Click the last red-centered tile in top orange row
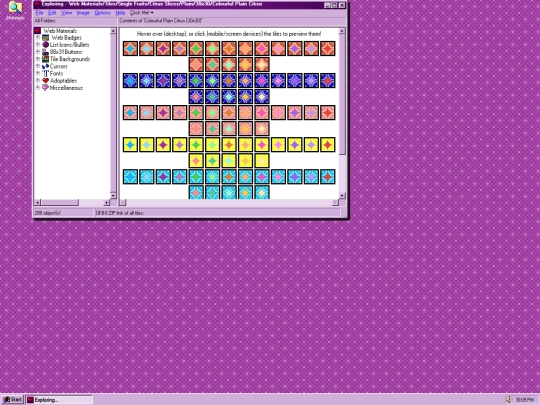Viewport: 540px width, 405px height. pyautogui.click(x=328, y=49)
